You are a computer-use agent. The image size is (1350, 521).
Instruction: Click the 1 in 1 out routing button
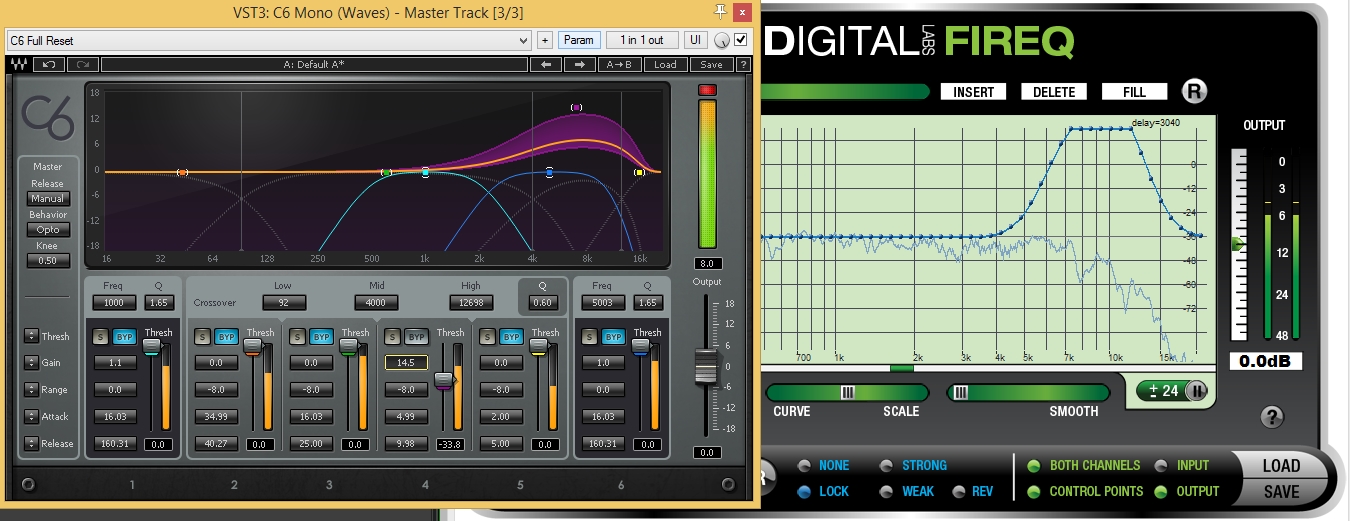[x=641, y=40]
